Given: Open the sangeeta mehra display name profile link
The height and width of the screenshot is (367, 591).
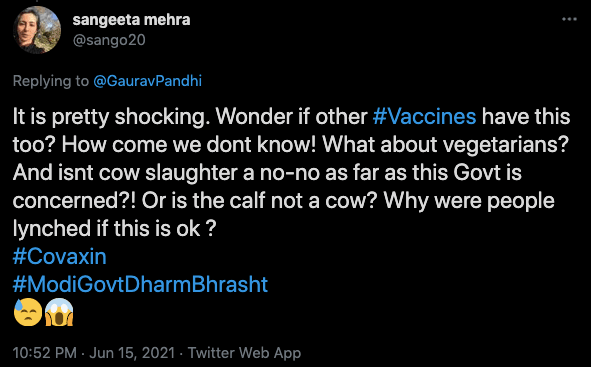Looking at the screenshot, I should point(131,20).
